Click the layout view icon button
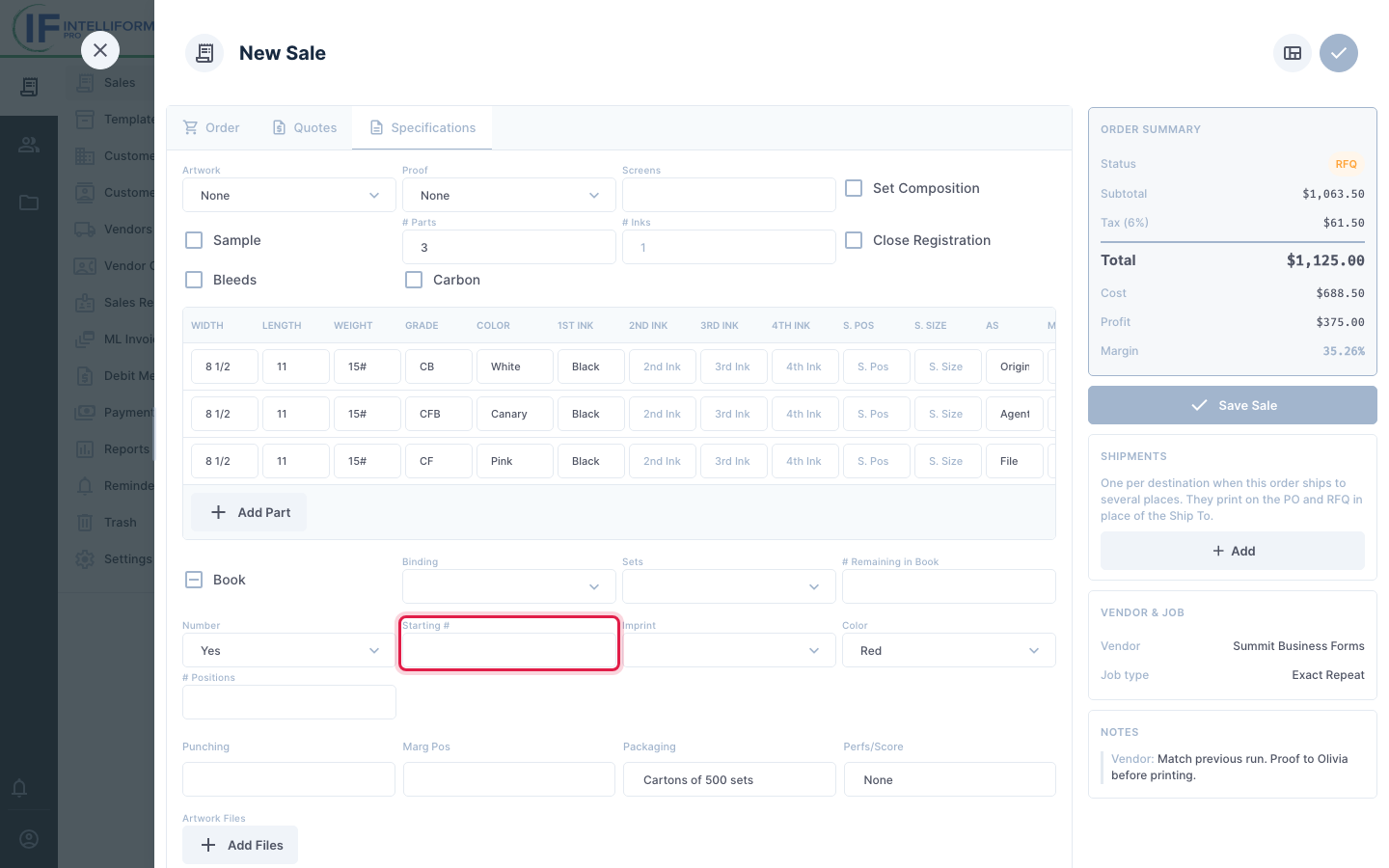This screenshot has height=868, width=1389. (x=1293, y=53)
